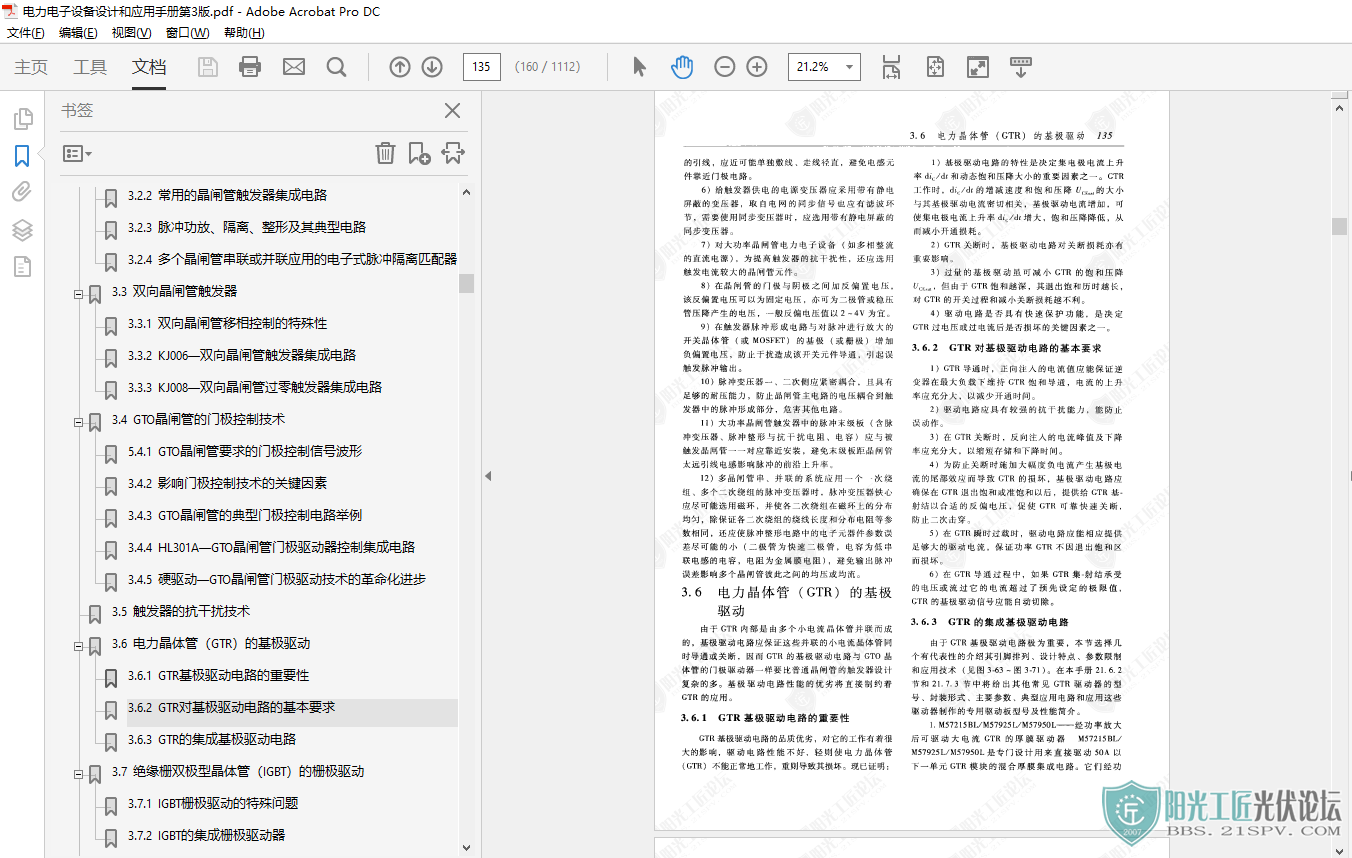Open the Page thumbnails panel icon
1352x858 pixels.
tap(22, 120)
